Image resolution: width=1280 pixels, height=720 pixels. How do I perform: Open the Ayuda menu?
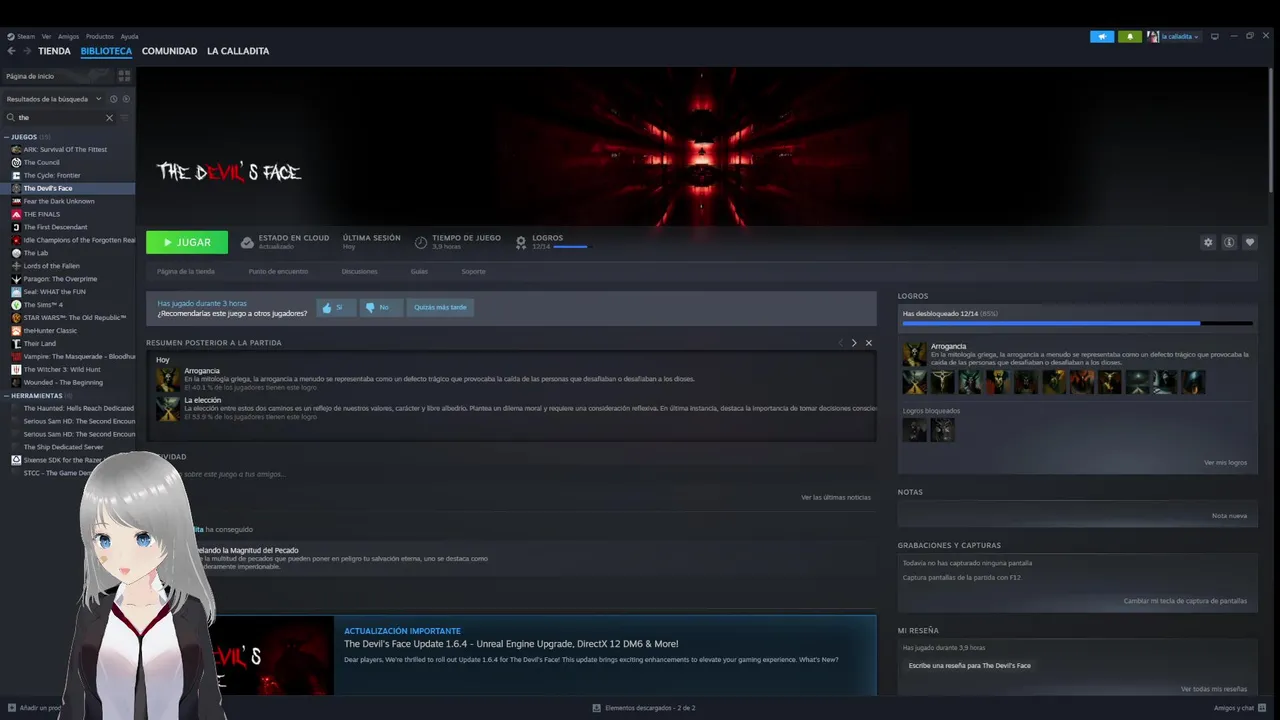(129, 37)
